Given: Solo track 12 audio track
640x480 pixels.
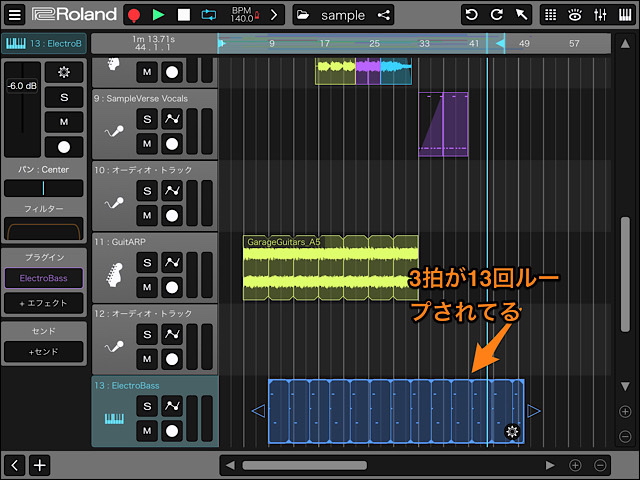Looking at the screenshot, I should [147, 334].
